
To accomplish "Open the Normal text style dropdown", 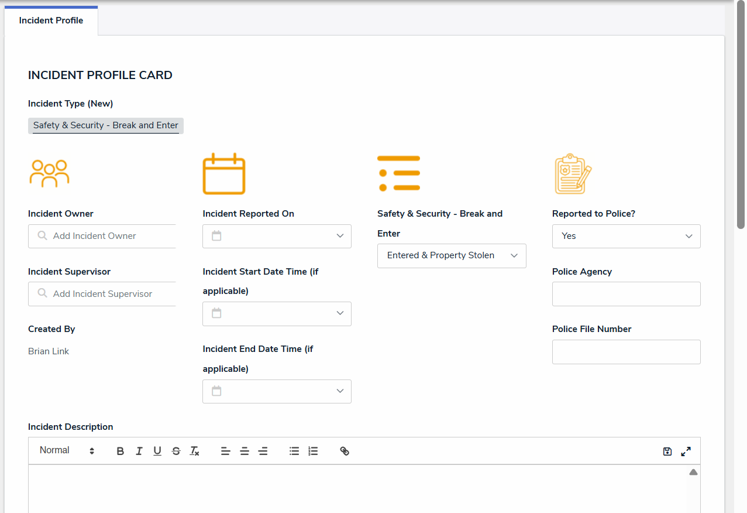I will (67, 451).
